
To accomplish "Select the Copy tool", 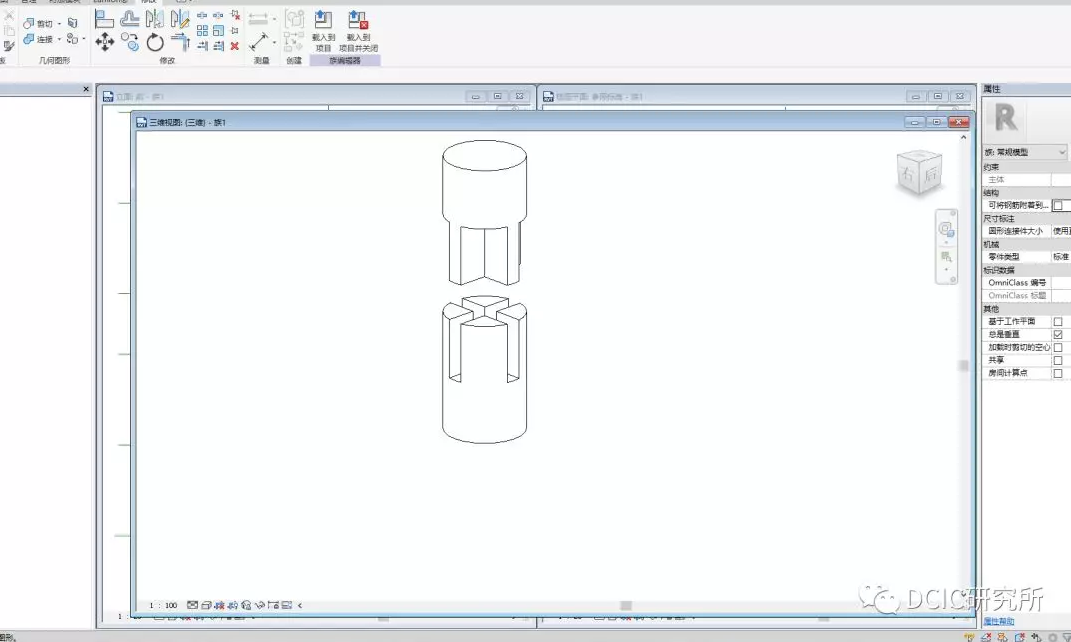I will point(129,42).
